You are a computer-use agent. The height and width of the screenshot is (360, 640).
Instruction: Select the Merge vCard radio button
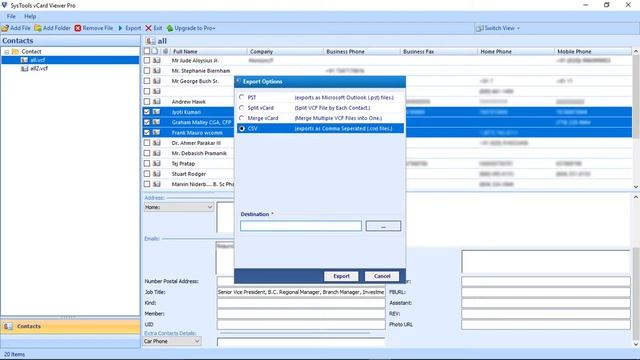pos(242,118)
